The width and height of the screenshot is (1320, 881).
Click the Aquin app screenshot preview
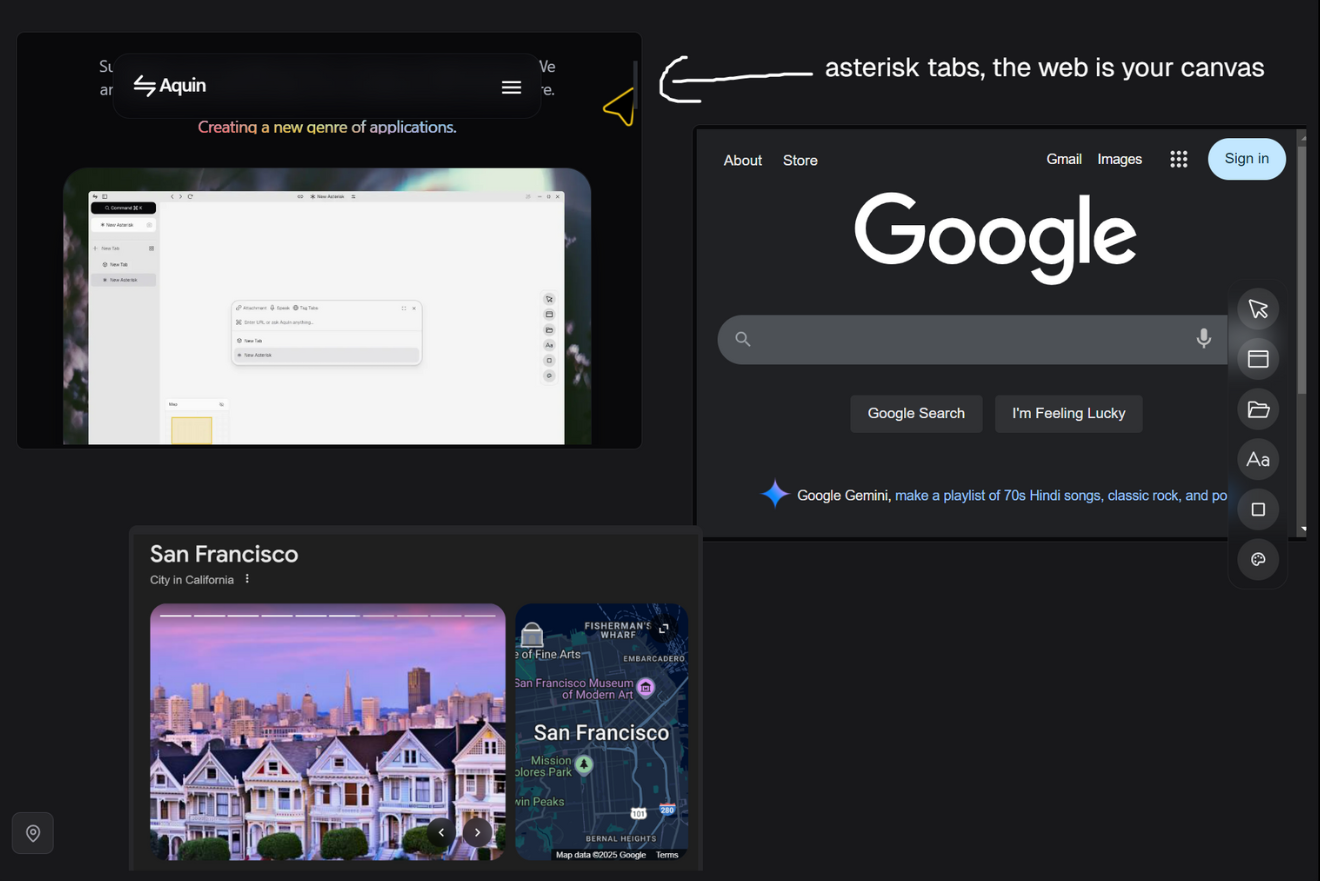pyautogui.click(x=327, y=306)
